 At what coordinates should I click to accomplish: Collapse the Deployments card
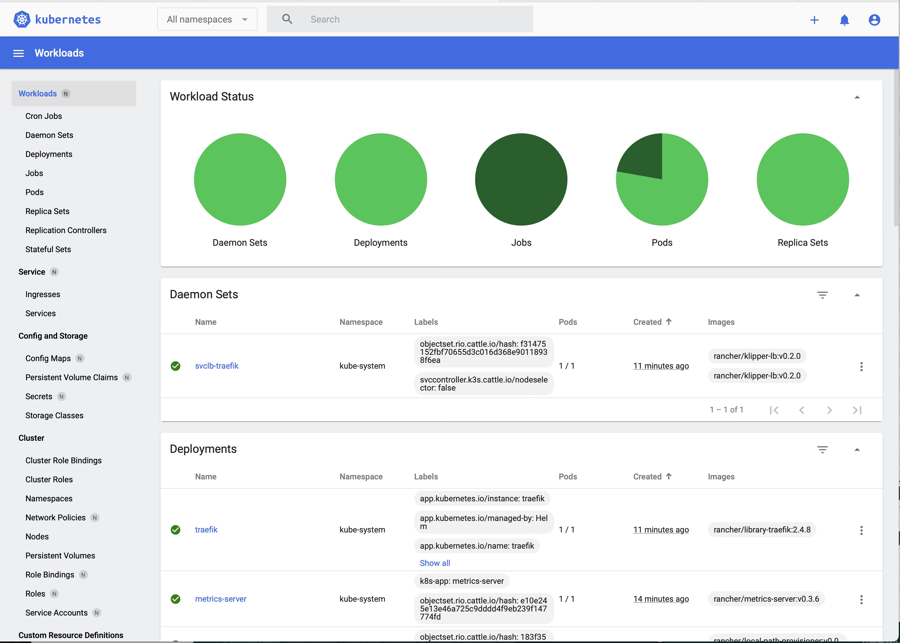pyautogui.click(x=857, y=450)
